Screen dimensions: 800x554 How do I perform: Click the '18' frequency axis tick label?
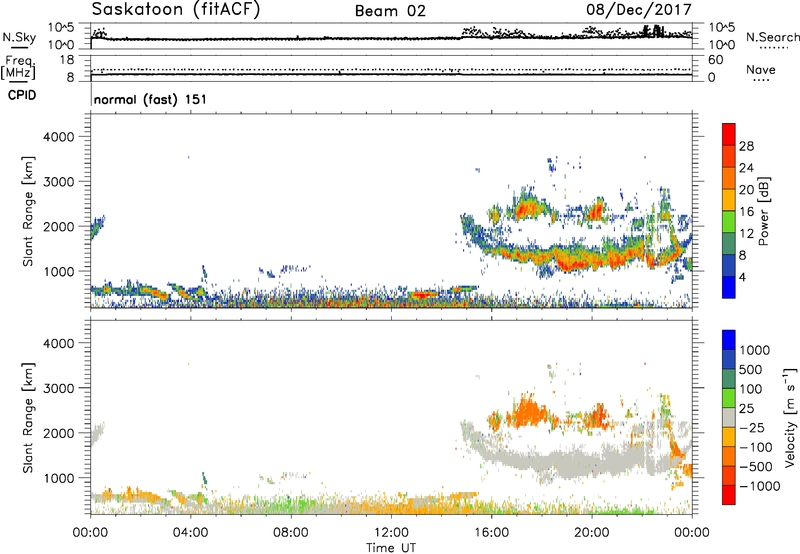(x=67, y=60)
